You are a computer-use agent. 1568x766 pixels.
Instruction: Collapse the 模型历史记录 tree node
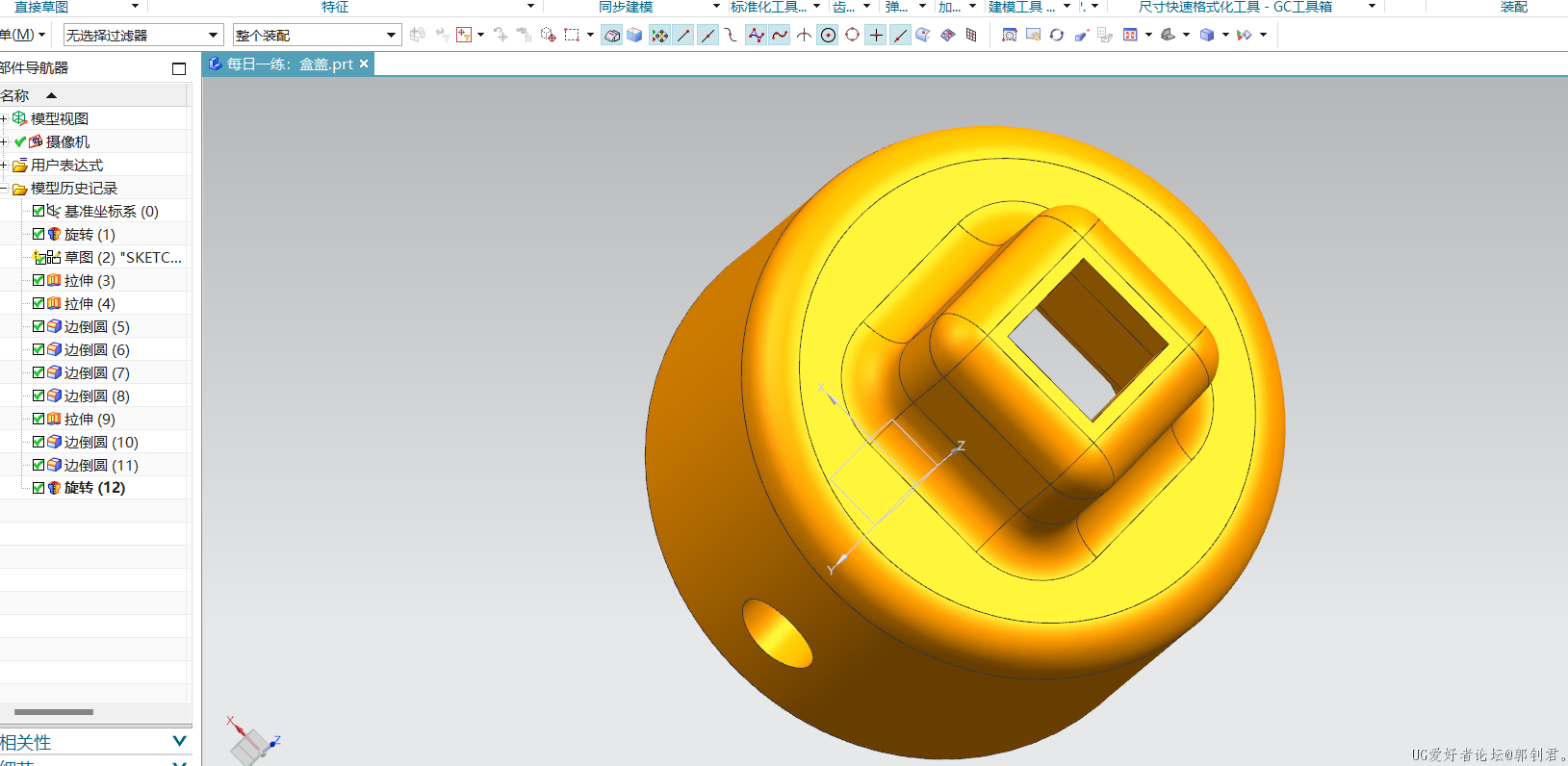(4, 189)
